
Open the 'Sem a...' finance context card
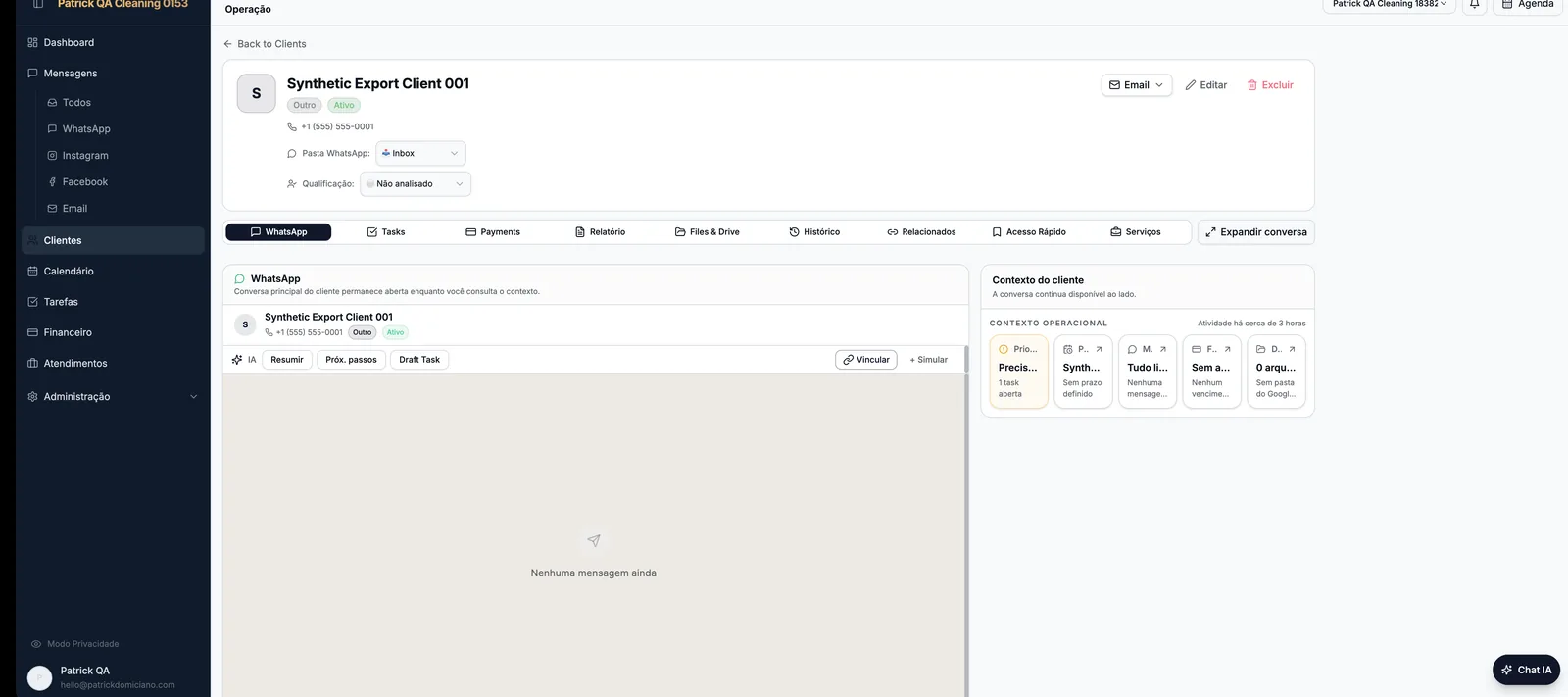[1211, 372]
